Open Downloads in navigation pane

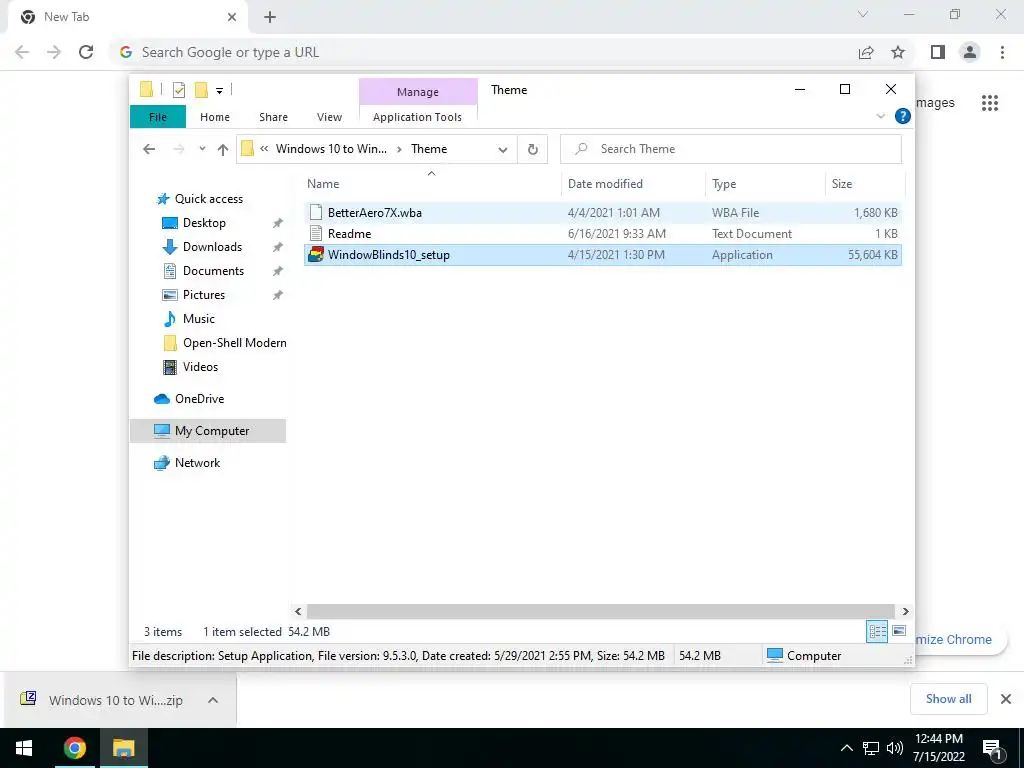pyautogui.click(x=212, y=247)
